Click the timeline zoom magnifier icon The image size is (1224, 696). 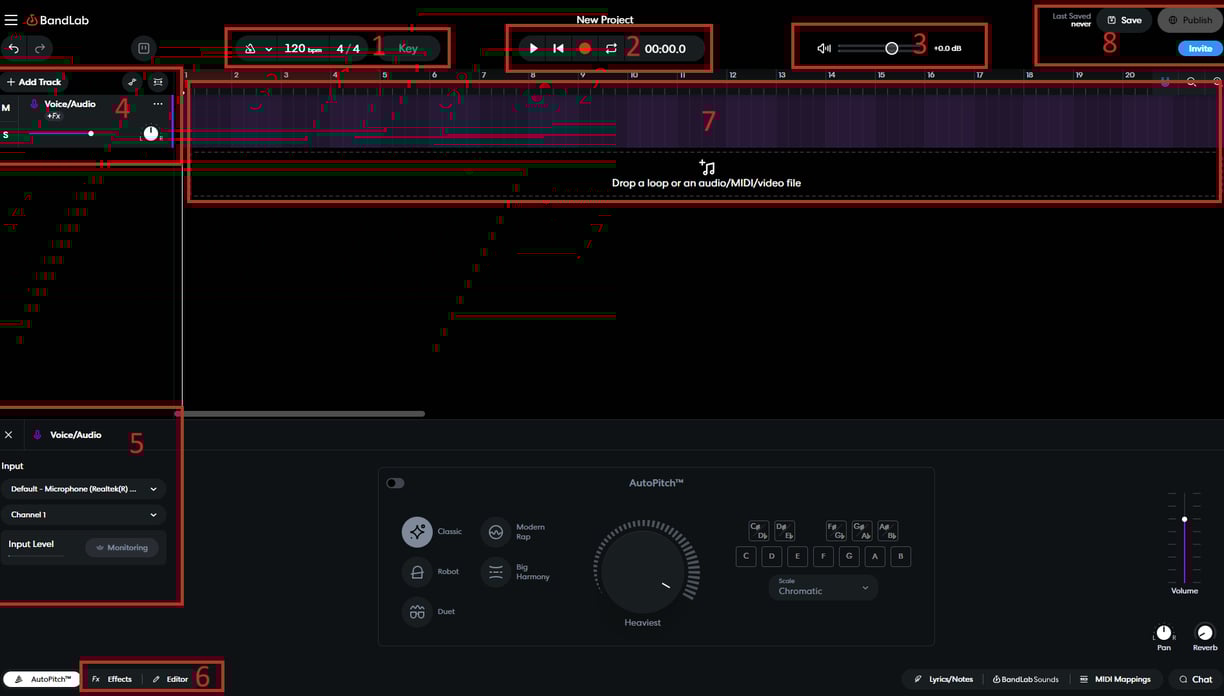tap(1191, 82)
